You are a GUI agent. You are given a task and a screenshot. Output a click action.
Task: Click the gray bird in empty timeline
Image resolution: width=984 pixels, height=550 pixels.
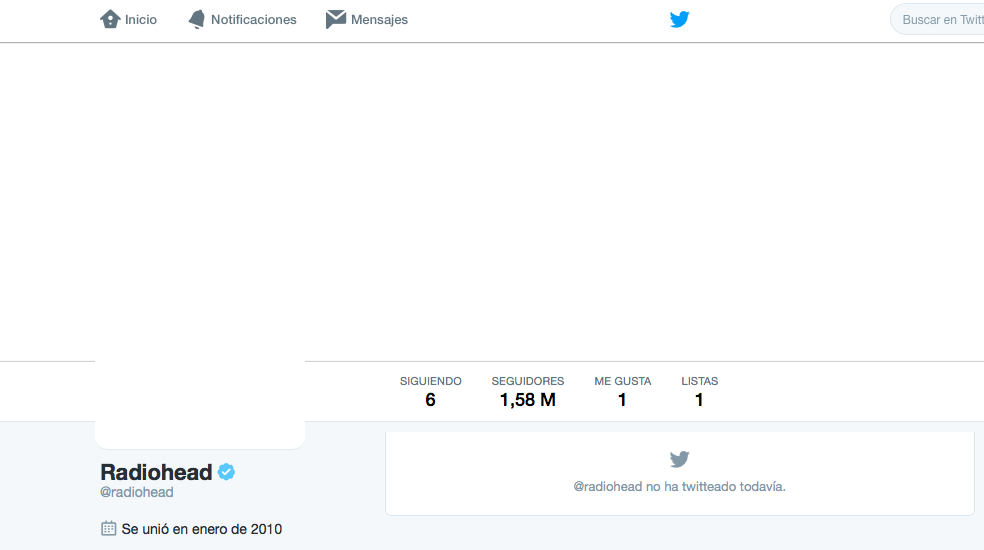pyautogui.click(x=680, y=459)
